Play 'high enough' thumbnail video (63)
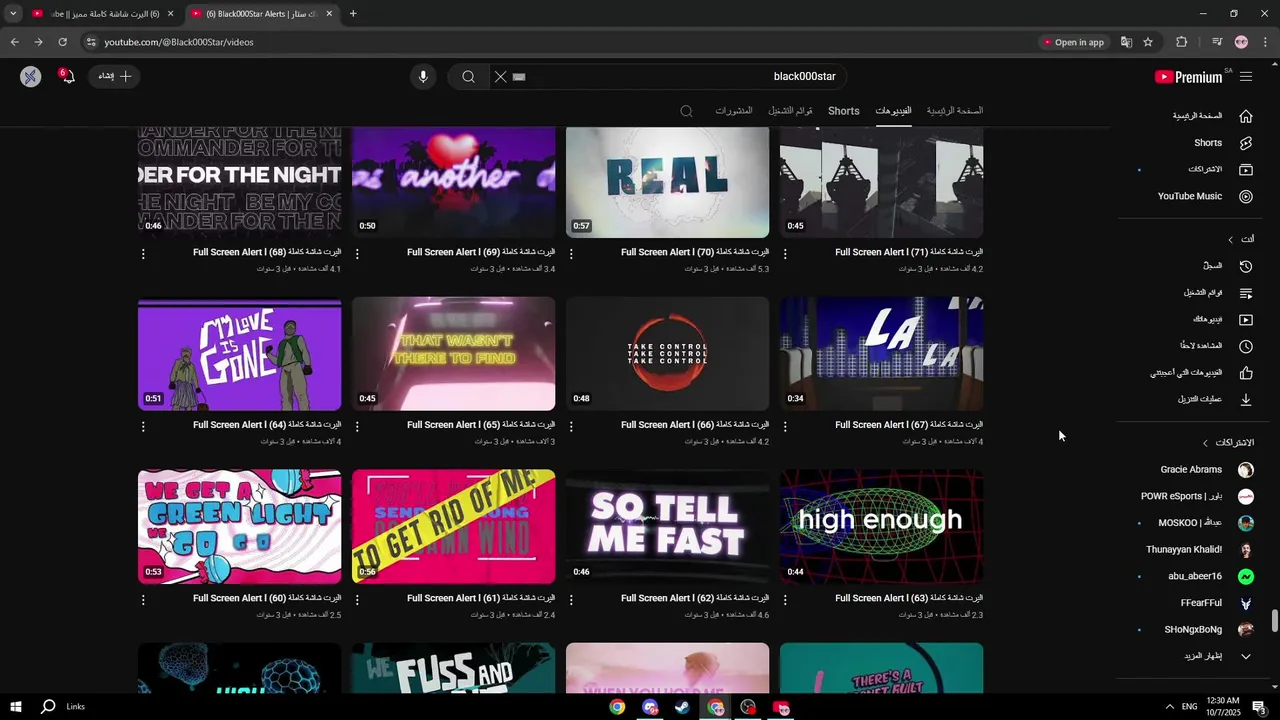1280x720 pixels. [881, 527]
